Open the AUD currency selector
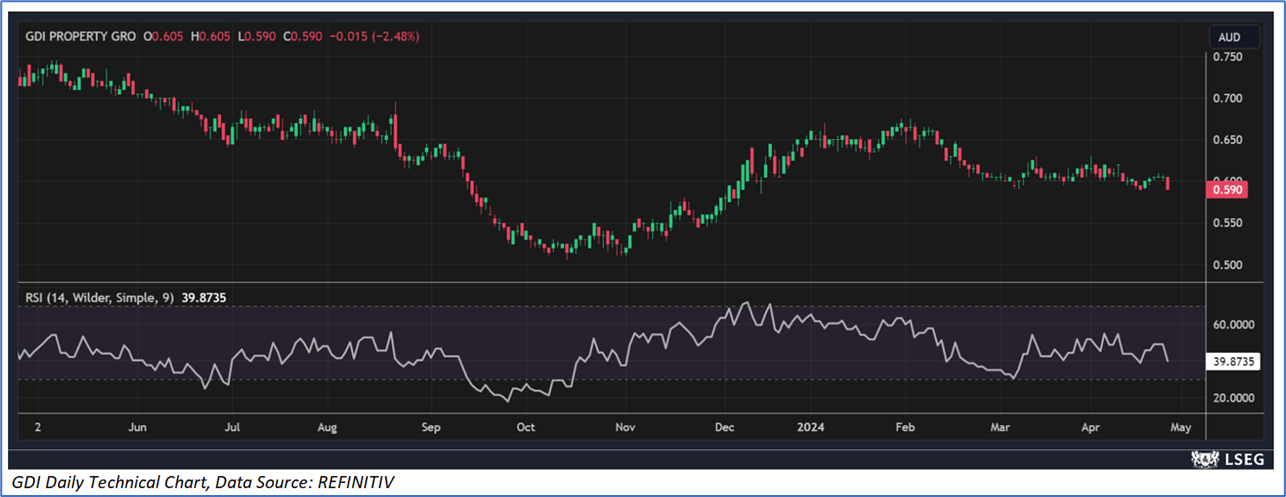Image resolution: width=1286 pixels, height=497 pixels. [1228, 37]
